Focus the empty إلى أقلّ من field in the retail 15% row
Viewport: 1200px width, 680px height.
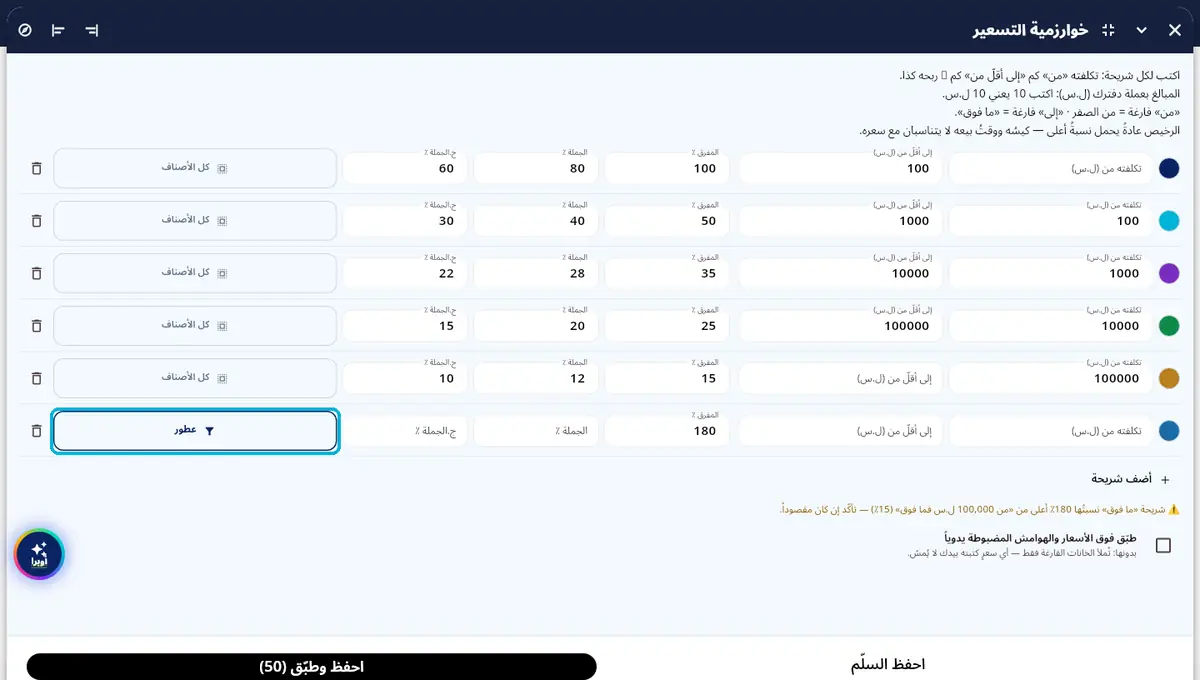pyautogui.click(x=838, y=379)
